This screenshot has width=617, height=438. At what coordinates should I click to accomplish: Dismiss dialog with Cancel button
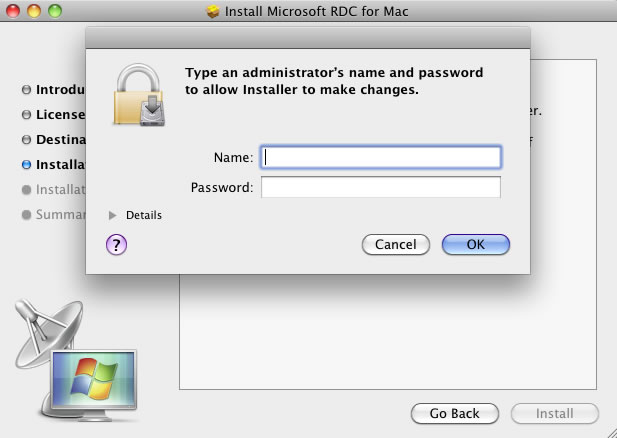coord(395,244)
